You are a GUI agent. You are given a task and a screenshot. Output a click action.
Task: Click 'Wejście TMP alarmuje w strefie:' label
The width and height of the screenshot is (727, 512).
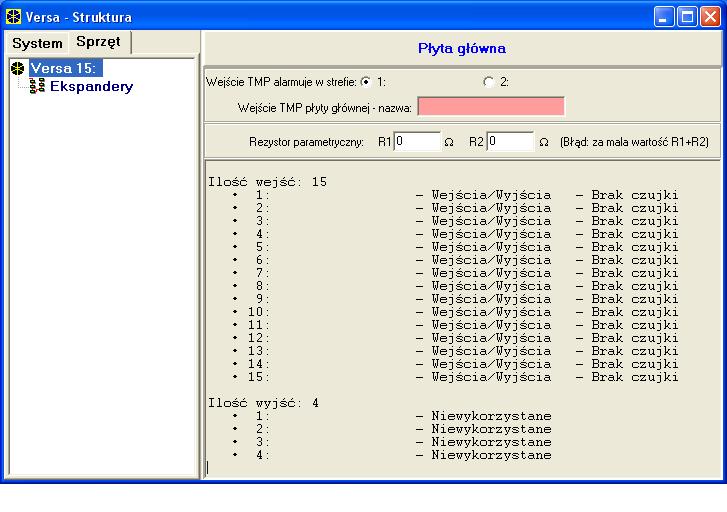[x=281, y=82]
